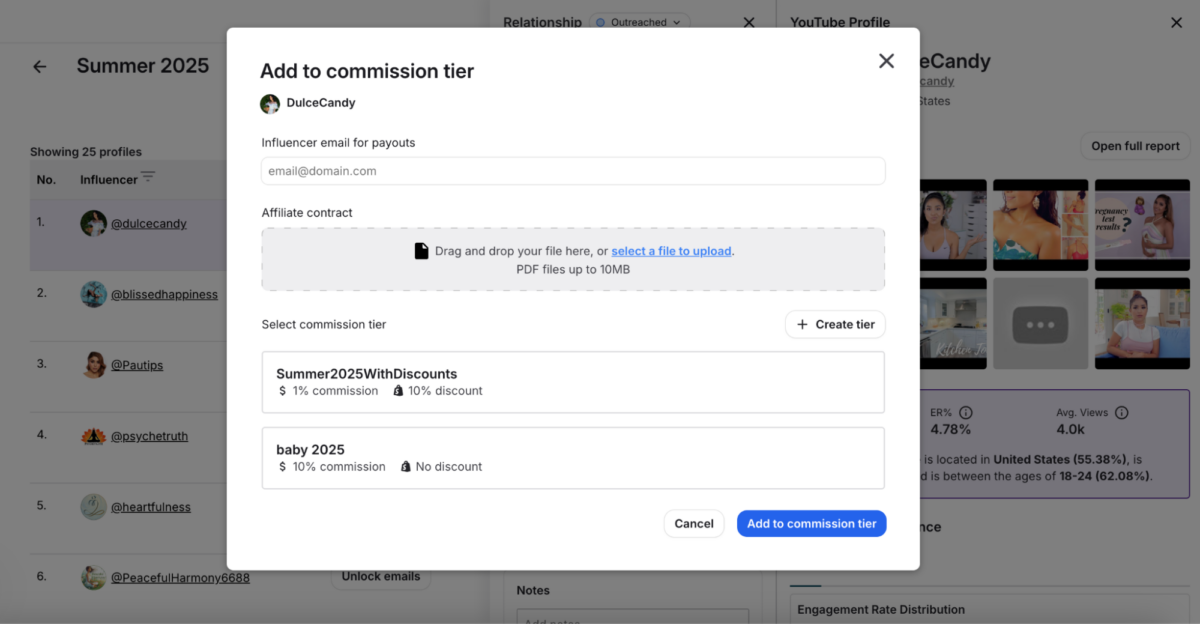Open the Outreached relationship dropdown
Image resolution: width=1200 pixels, height=624 pixels.
639,21
